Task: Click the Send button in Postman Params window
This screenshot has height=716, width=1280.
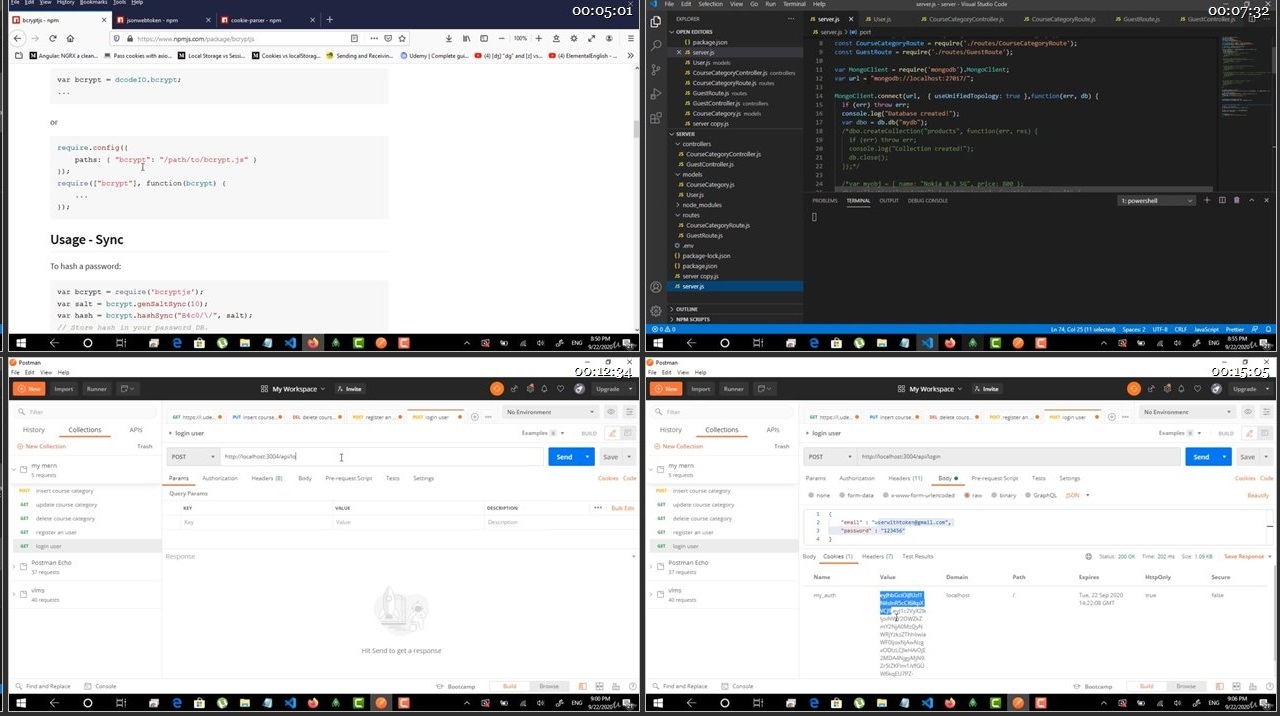Action: pos(564,456)
